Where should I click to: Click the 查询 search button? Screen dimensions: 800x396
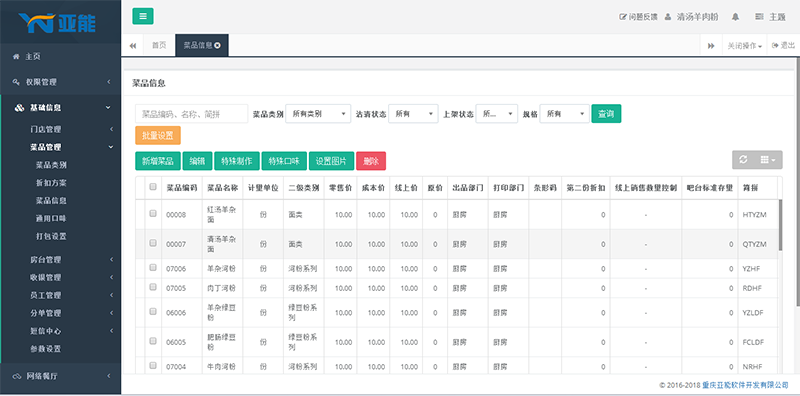pyautogui.click(x=606, y=114)
